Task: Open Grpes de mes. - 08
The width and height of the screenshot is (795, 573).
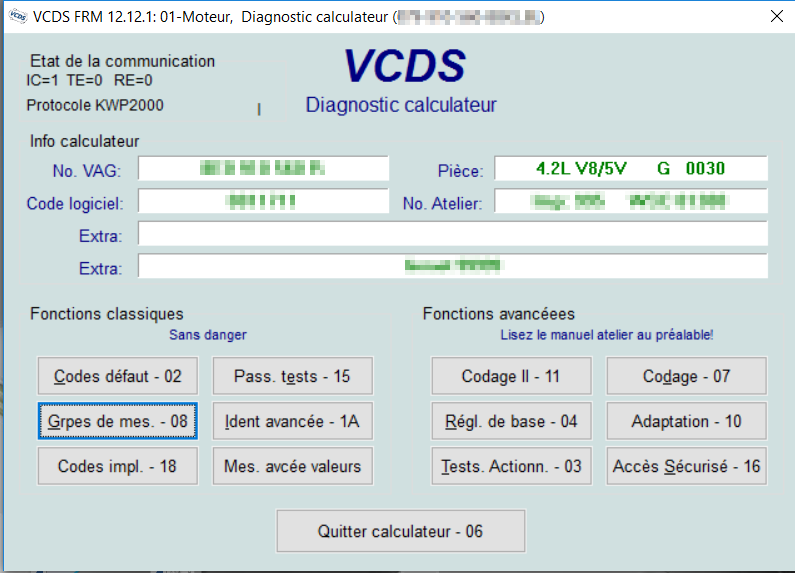Action: click(x=118, y=421)
